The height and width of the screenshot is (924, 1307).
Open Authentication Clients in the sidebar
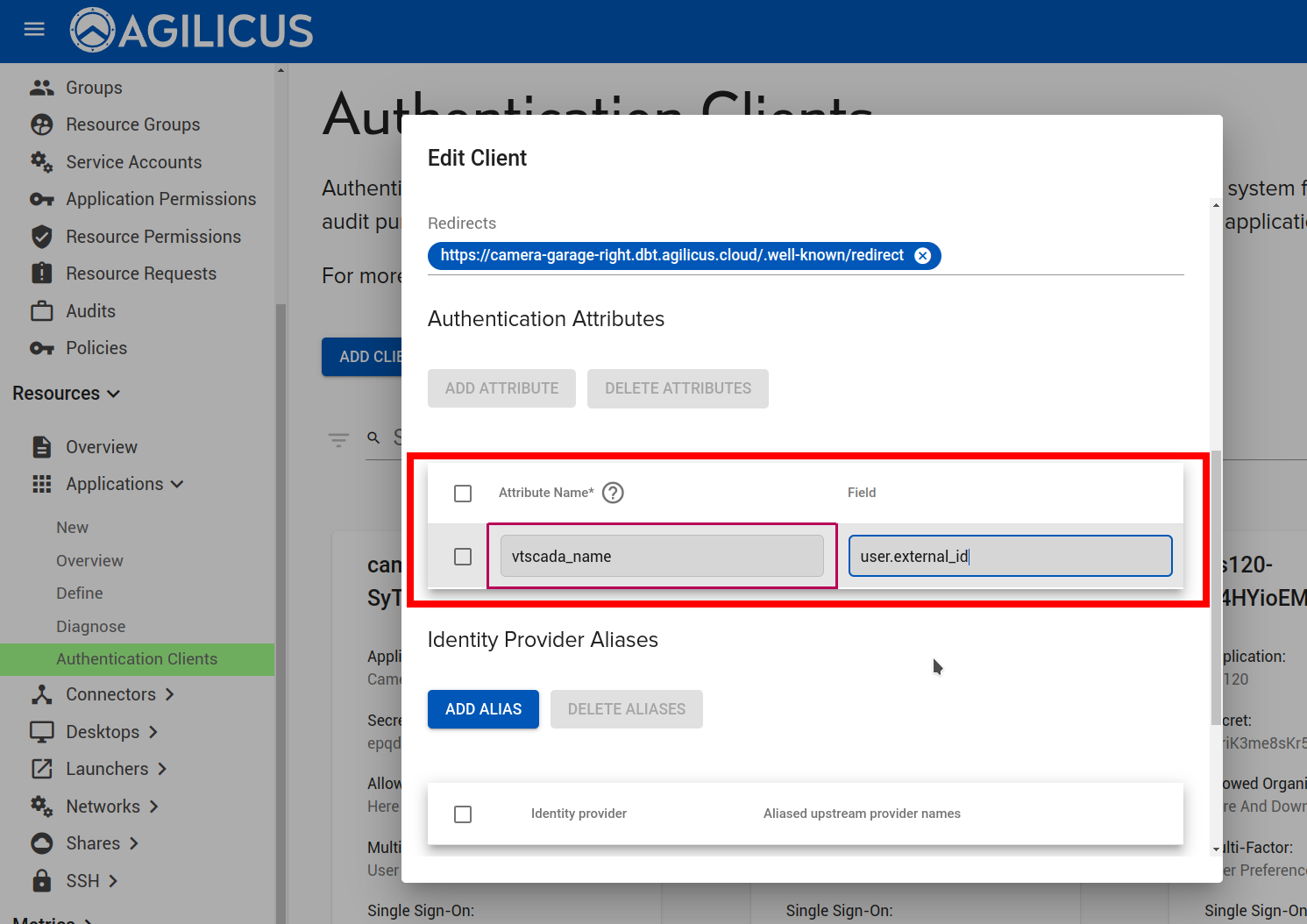tap(137, 659)
